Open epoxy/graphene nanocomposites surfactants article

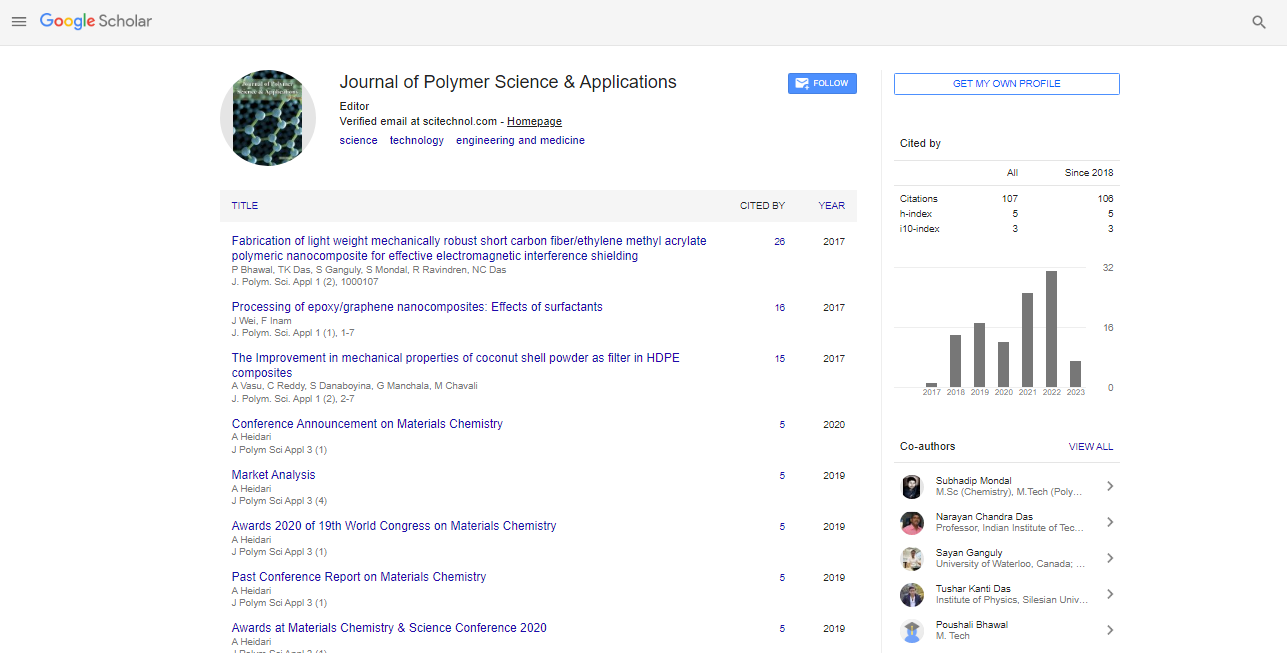point(417,307)
